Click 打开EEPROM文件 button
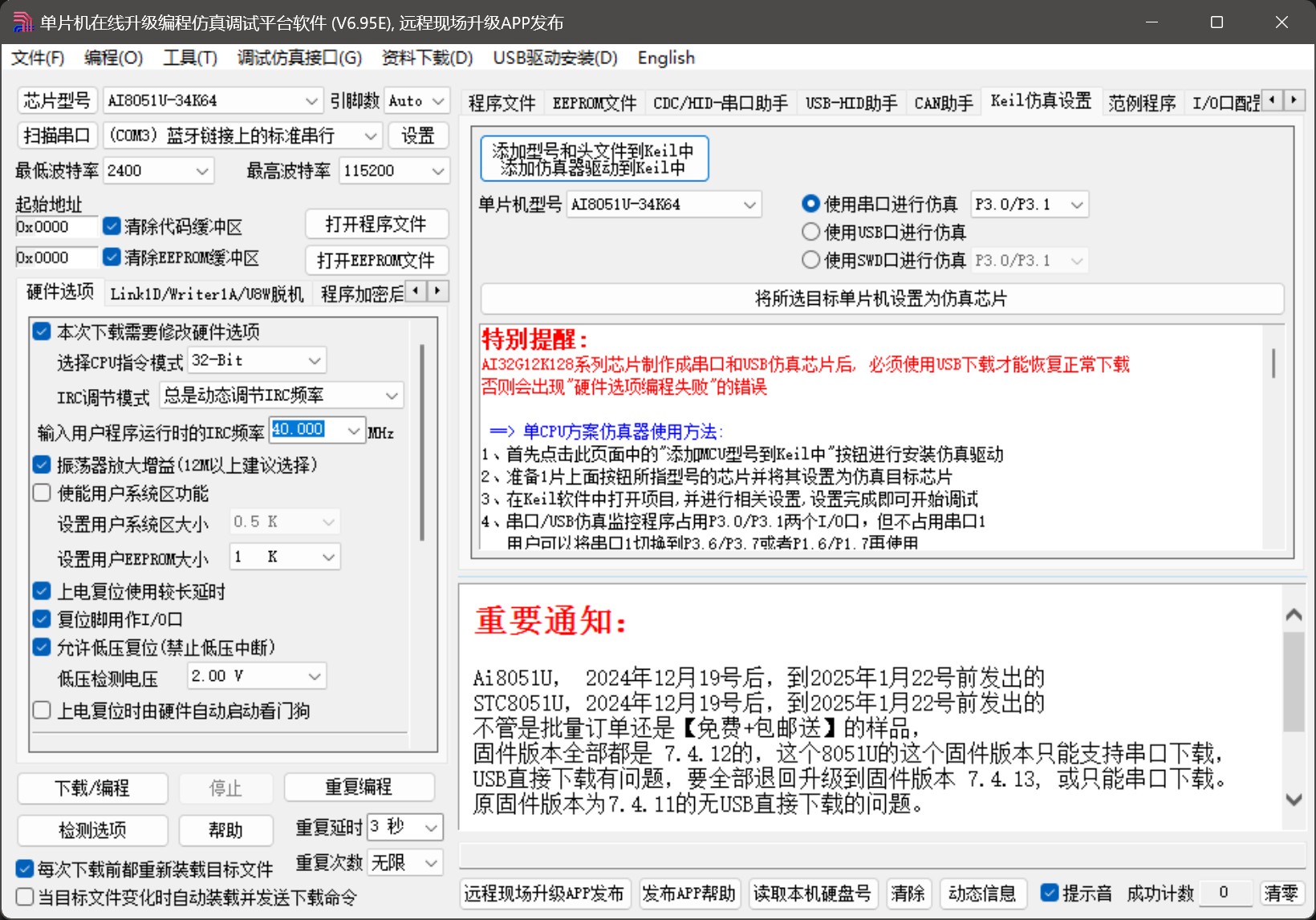Viewport: 1316px width, 920px height. 376,260
